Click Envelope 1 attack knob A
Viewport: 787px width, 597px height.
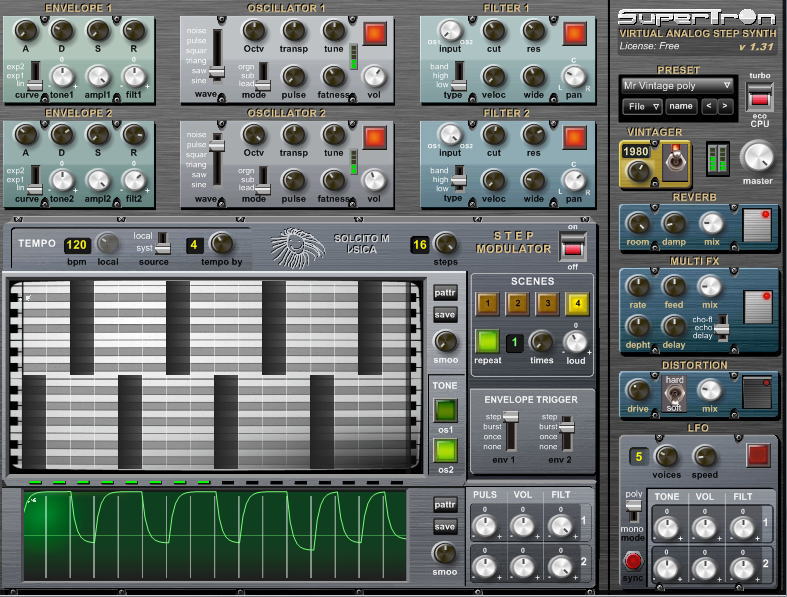pos(26,31)
